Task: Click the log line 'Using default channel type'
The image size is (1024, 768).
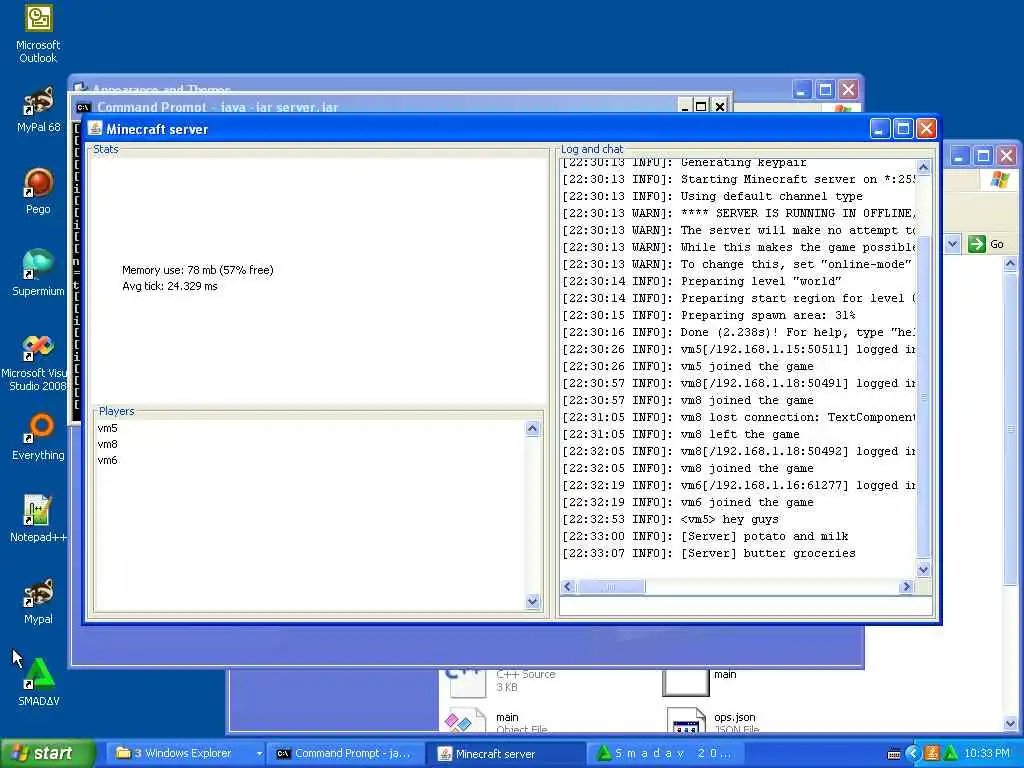Action: tap(771, 197)
